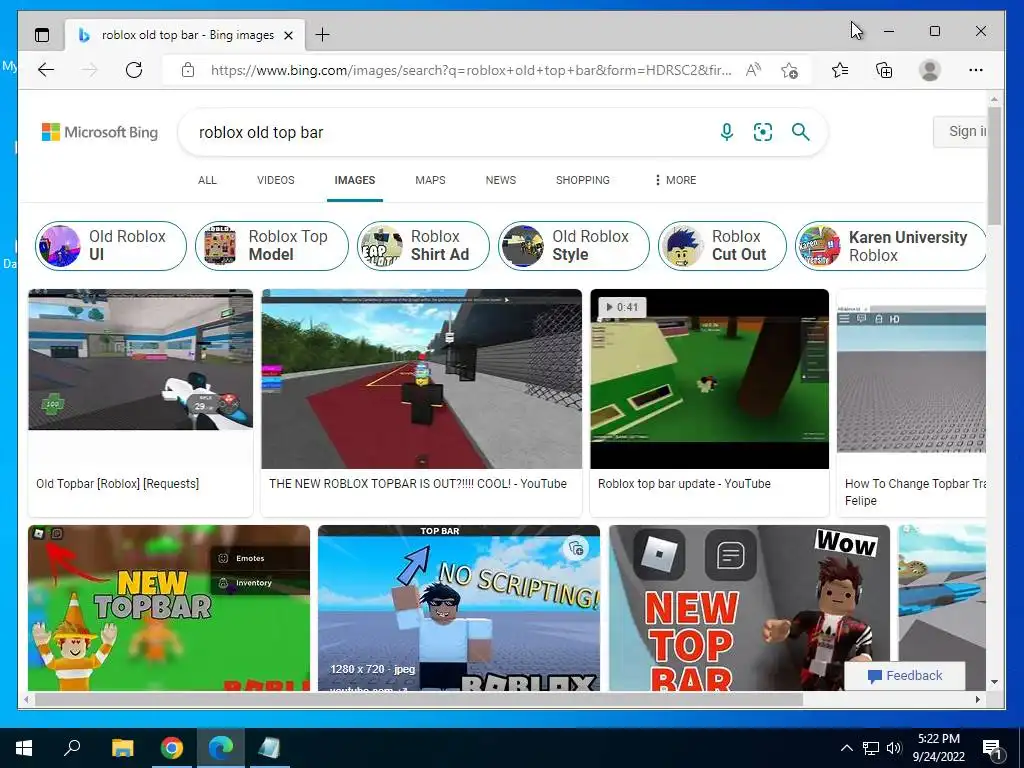Open the Collections icon in toolbar
This screenshot has height=768, width=1024.
pyautogui.click(x=884, y=70)
